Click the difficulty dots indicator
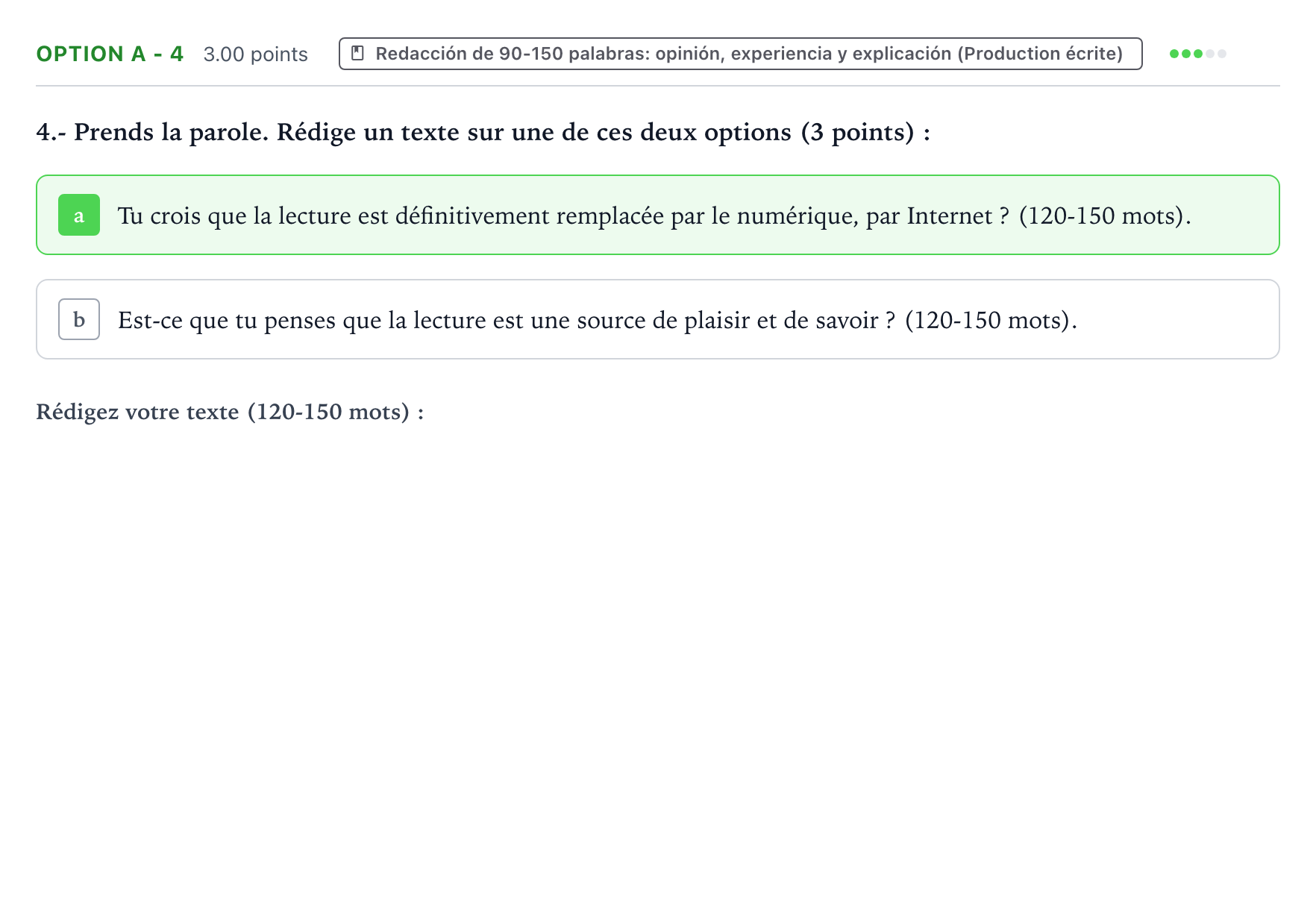1316x898 pixels. click(x=1197, y=54)
